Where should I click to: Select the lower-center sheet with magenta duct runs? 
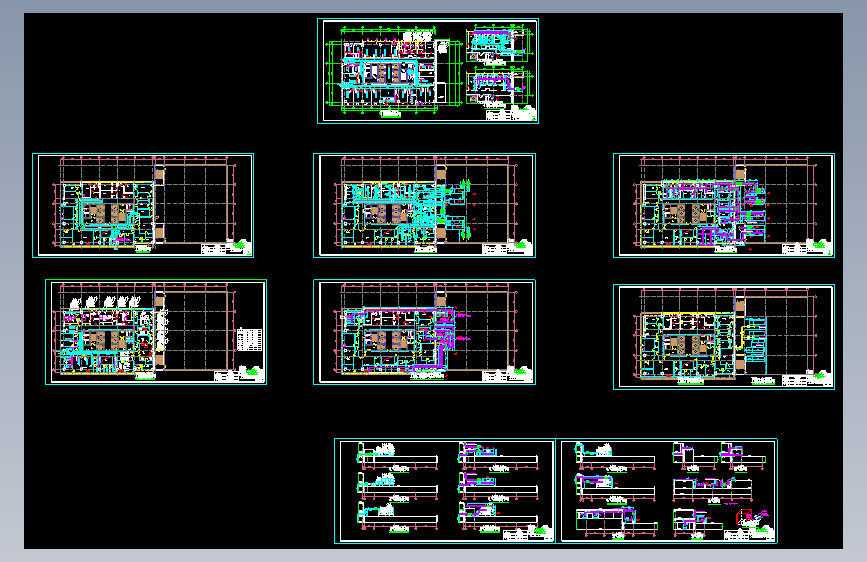pos(425,332)
